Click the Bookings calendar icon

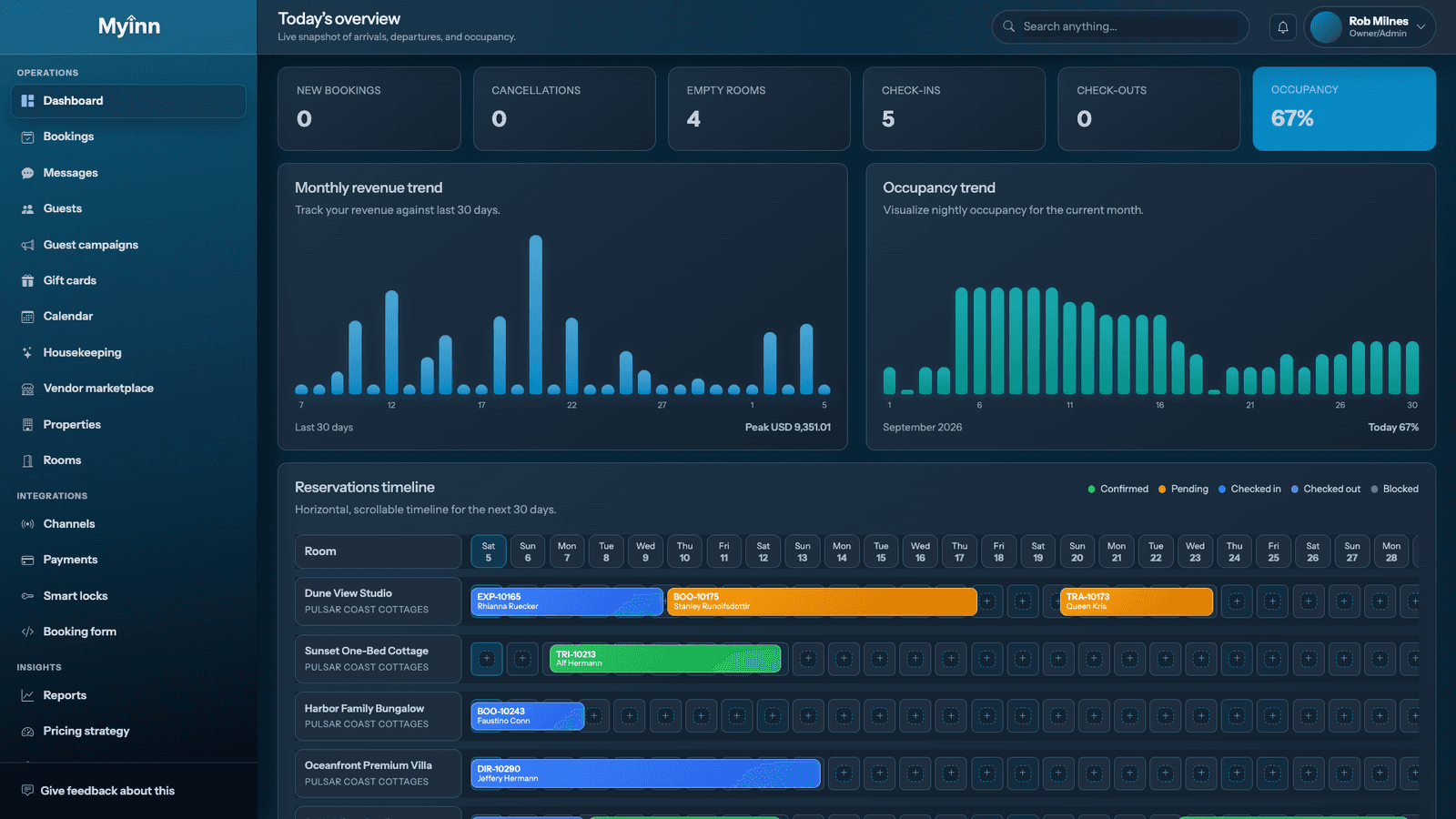27,136
